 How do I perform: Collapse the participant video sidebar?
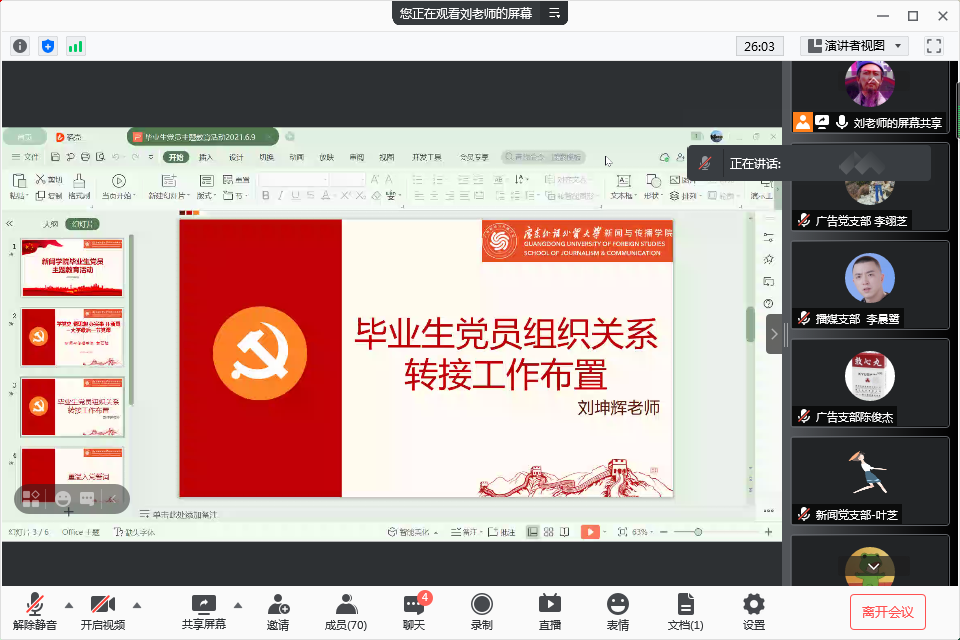tap(775, 333)
